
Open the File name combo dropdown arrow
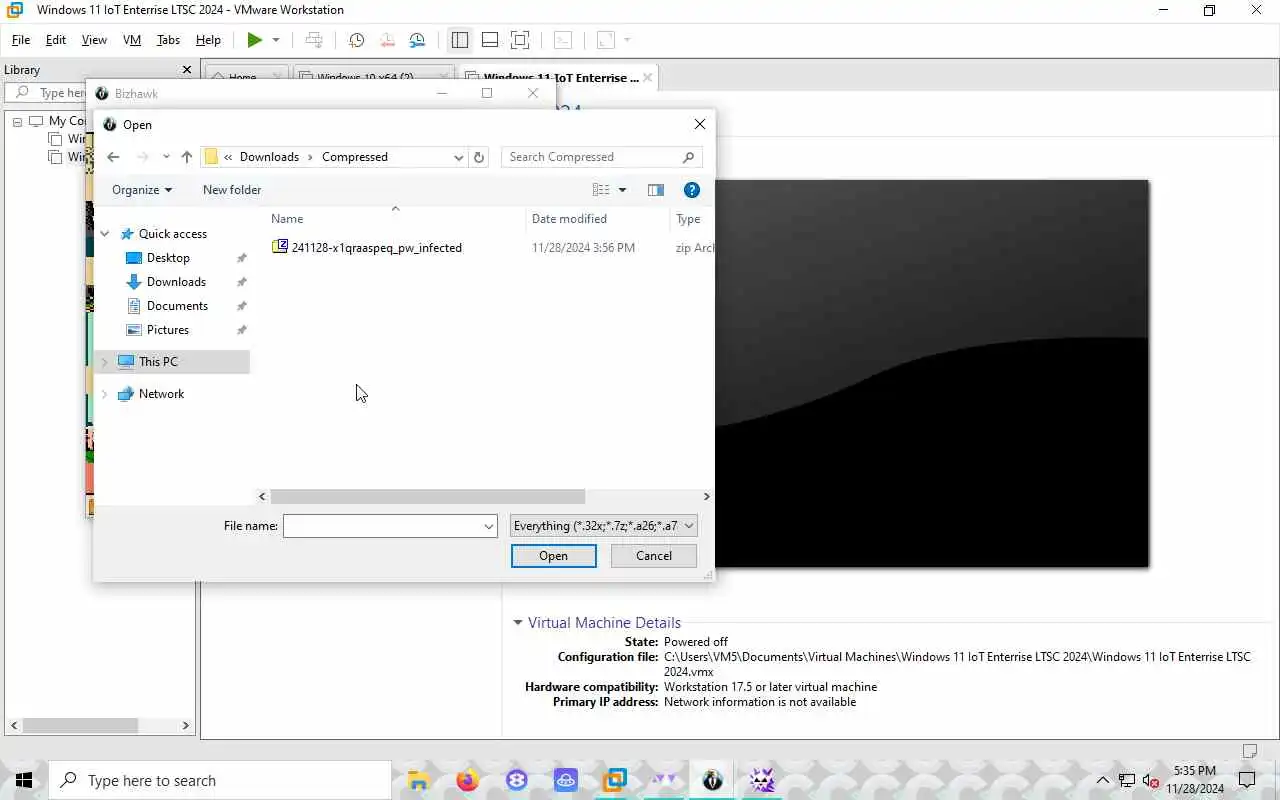[x=488, y=526]
